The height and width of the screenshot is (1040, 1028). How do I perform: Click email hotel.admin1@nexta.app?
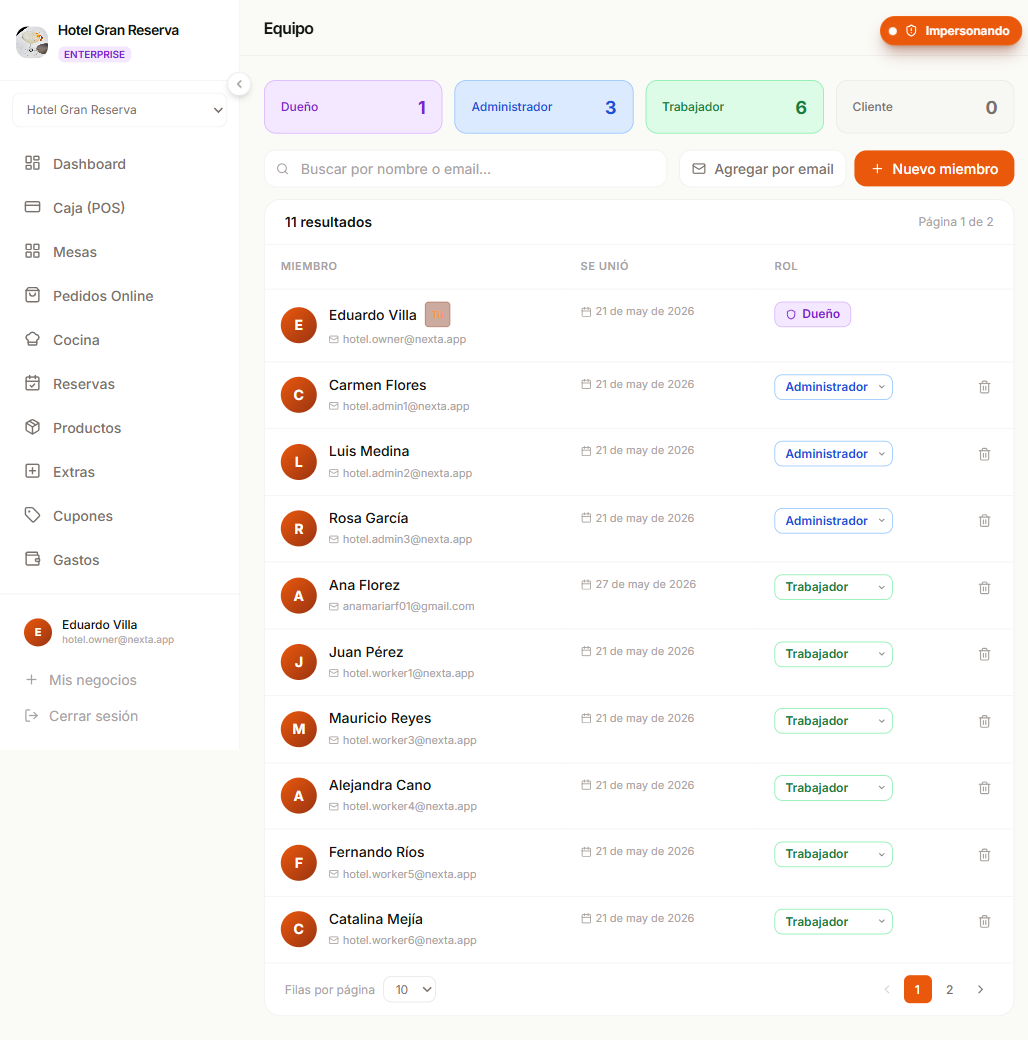coord(405,406)
